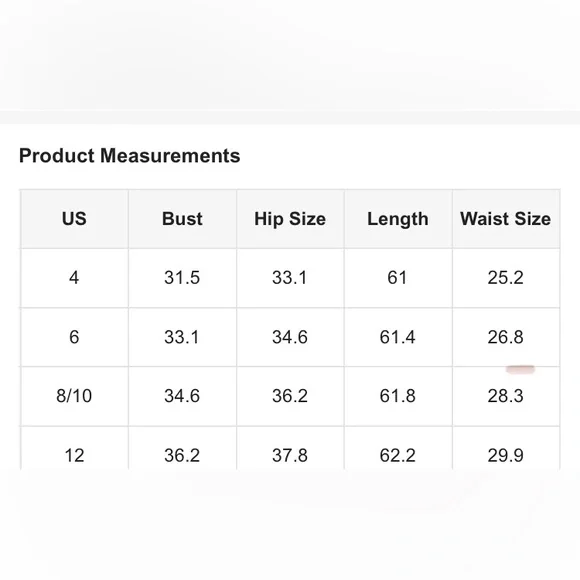Click length value 62.2
Screen dimensions: 580x580
[x=398, y=455]
